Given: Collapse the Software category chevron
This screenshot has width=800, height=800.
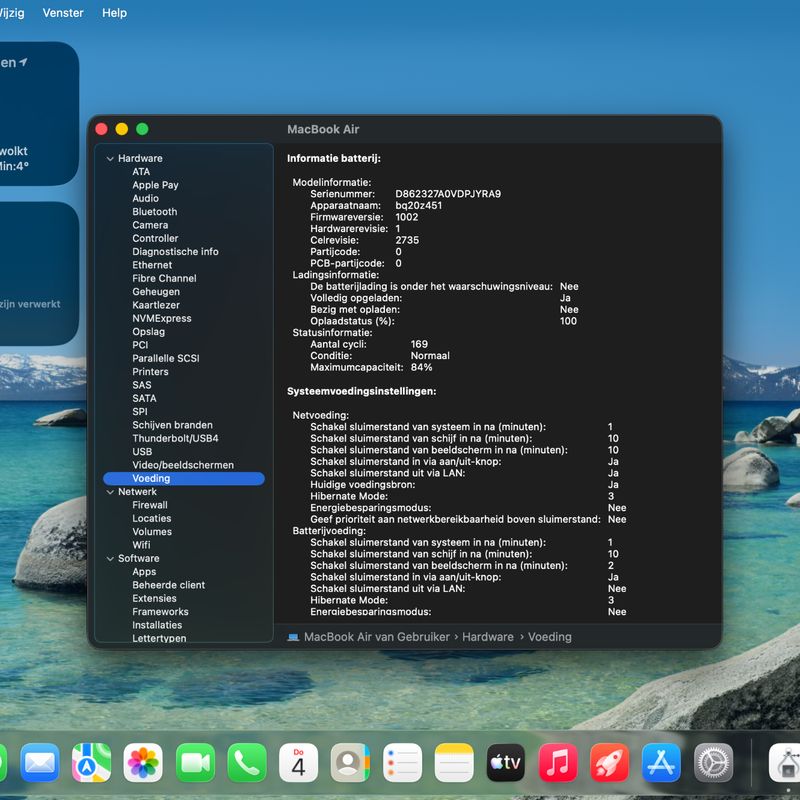Looking at the screenshot, I should coord(110,559).
